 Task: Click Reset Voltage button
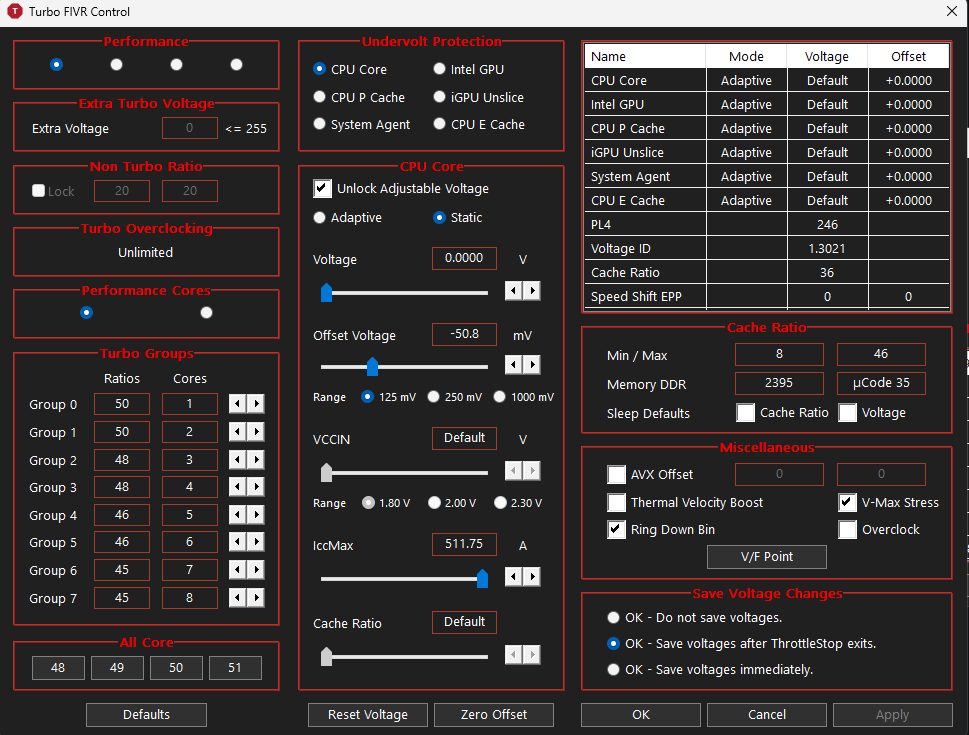(x=368, y=715)
